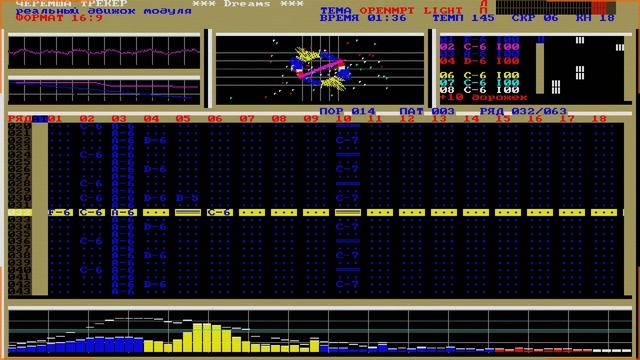The height and width of the screenshot is (360, 640).
Task: Click the purple oscilloscope waveform panel
Action: click(x=104, y=53)
